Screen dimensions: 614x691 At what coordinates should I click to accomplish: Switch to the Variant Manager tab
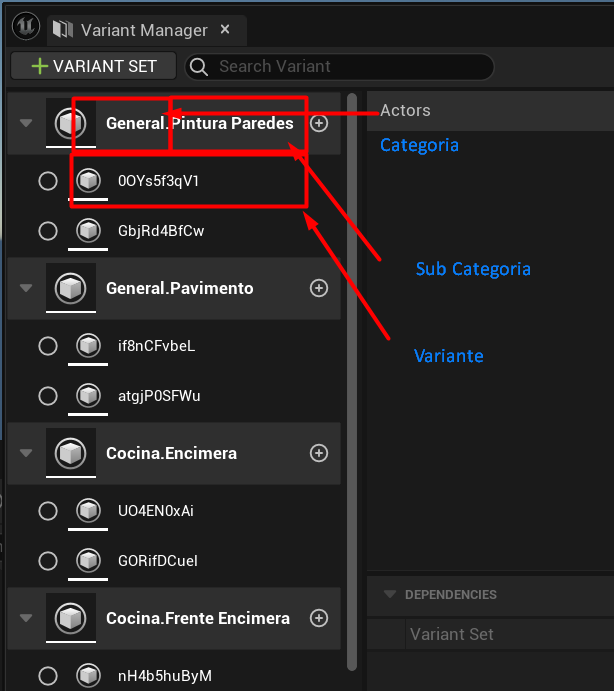click(142, 30)
